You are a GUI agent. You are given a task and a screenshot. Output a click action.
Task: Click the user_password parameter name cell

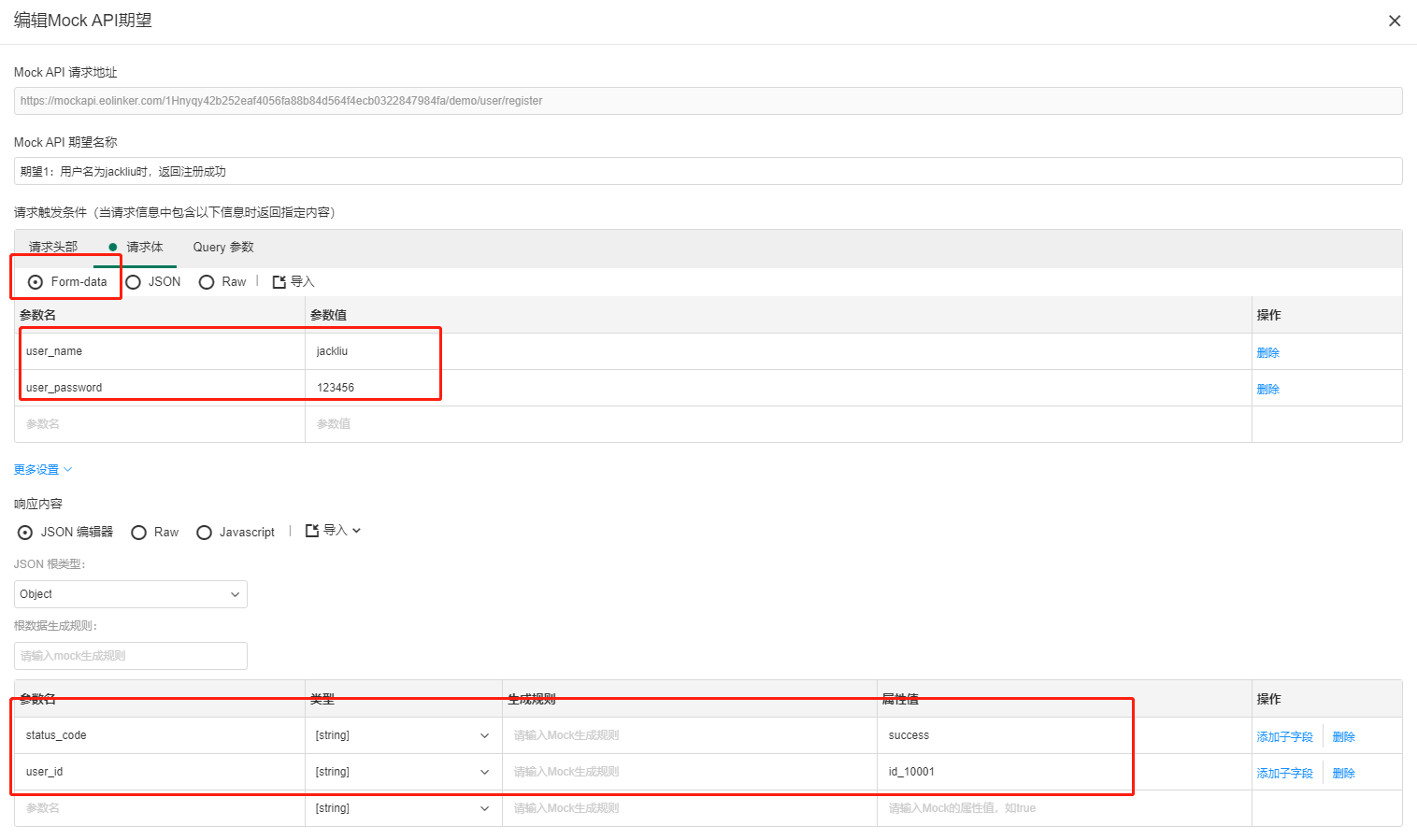[160, 388]
